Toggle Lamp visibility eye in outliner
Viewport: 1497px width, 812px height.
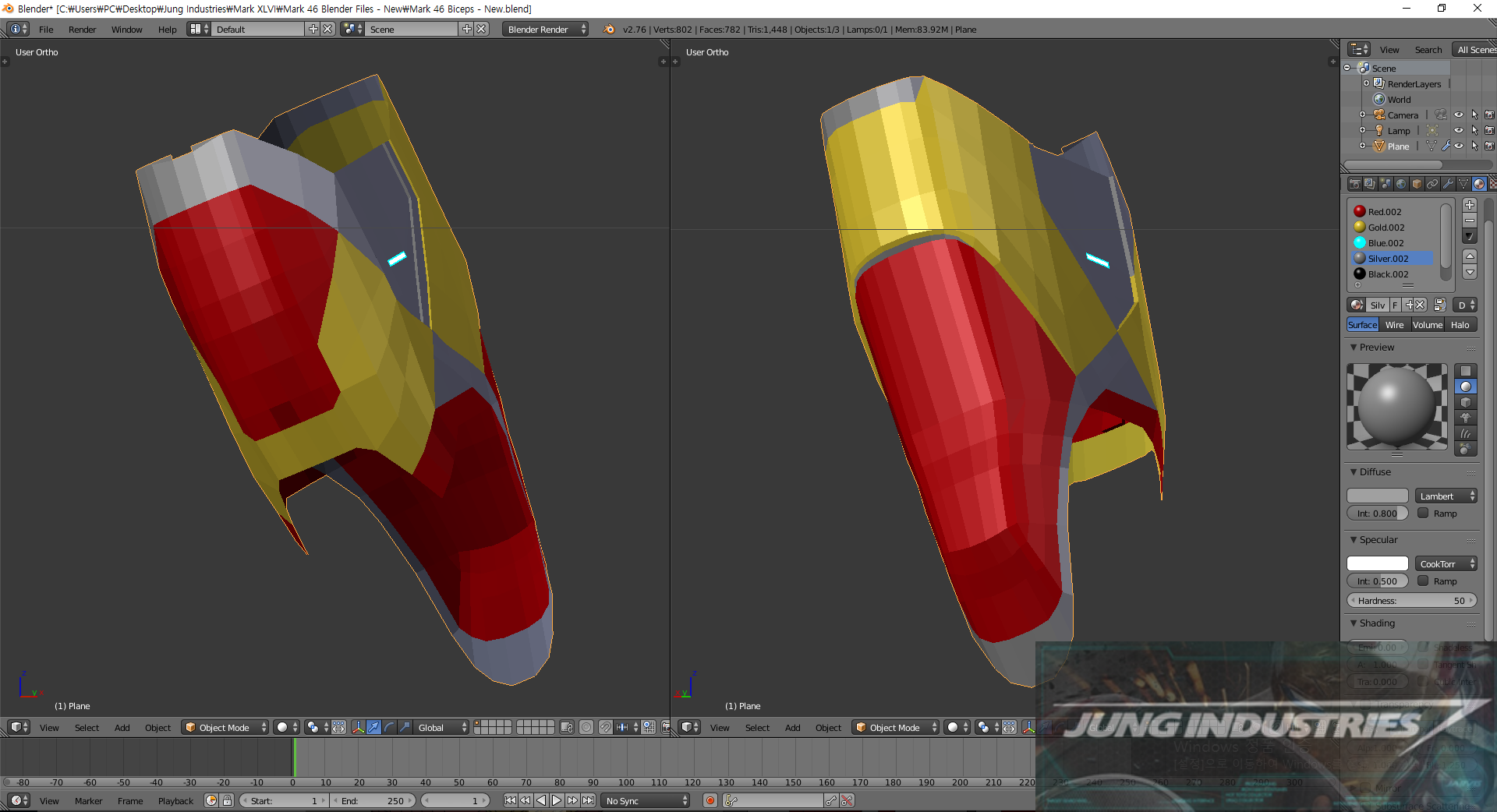[x=1458, y=130]
